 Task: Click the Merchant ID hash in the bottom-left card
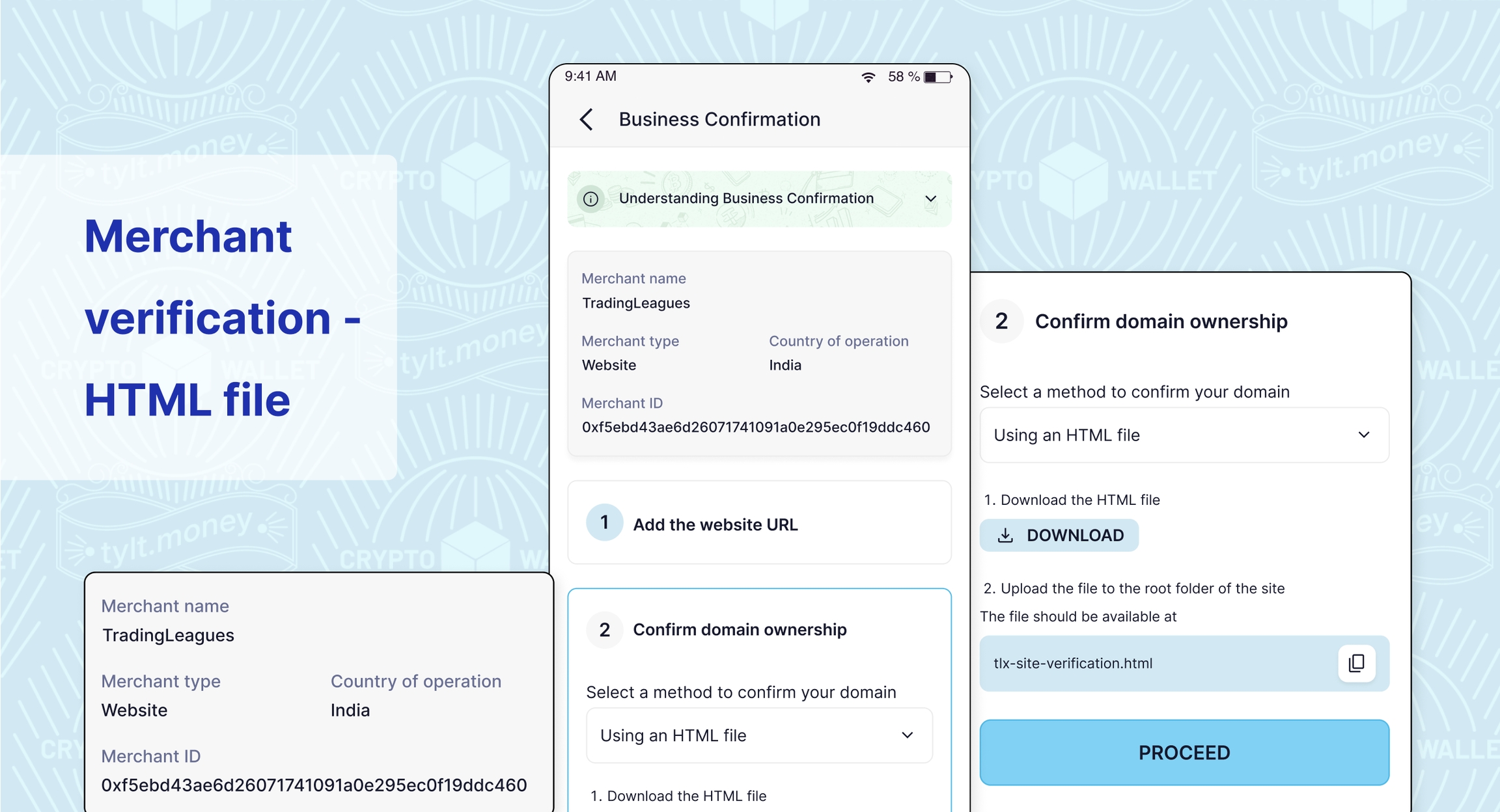coord(314,785)
